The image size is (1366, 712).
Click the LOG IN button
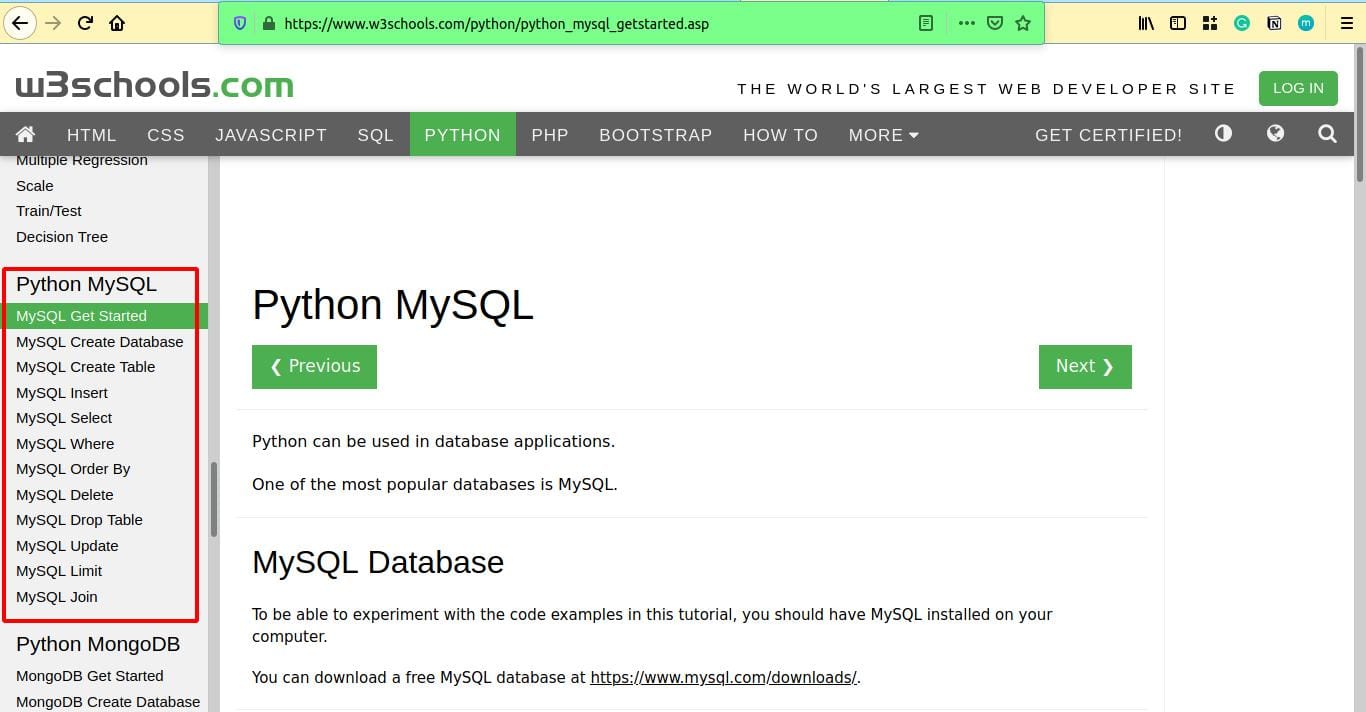pos(1298,88)
